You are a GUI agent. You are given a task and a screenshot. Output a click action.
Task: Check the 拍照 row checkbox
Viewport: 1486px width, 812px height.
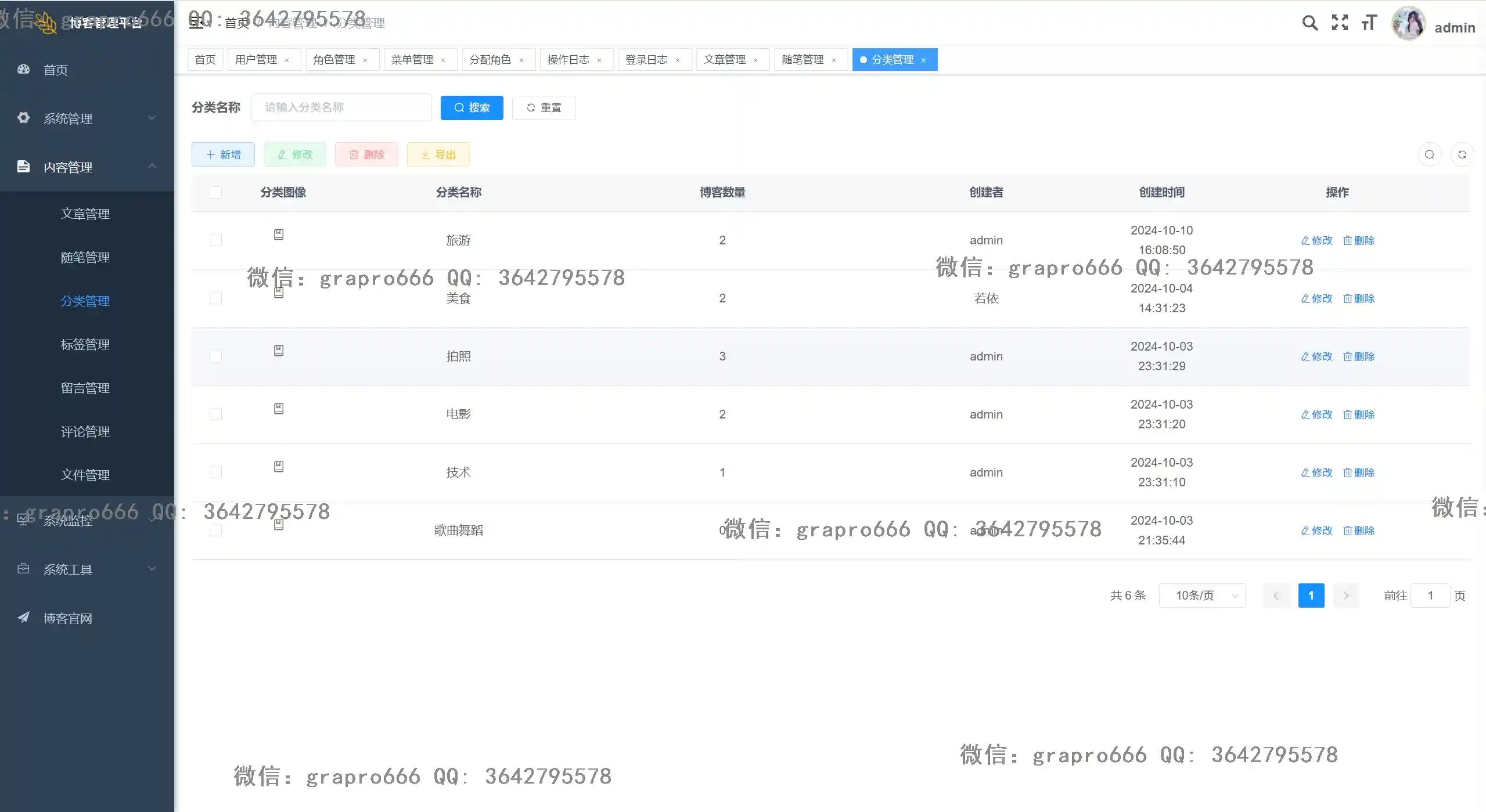coord(215,356)
